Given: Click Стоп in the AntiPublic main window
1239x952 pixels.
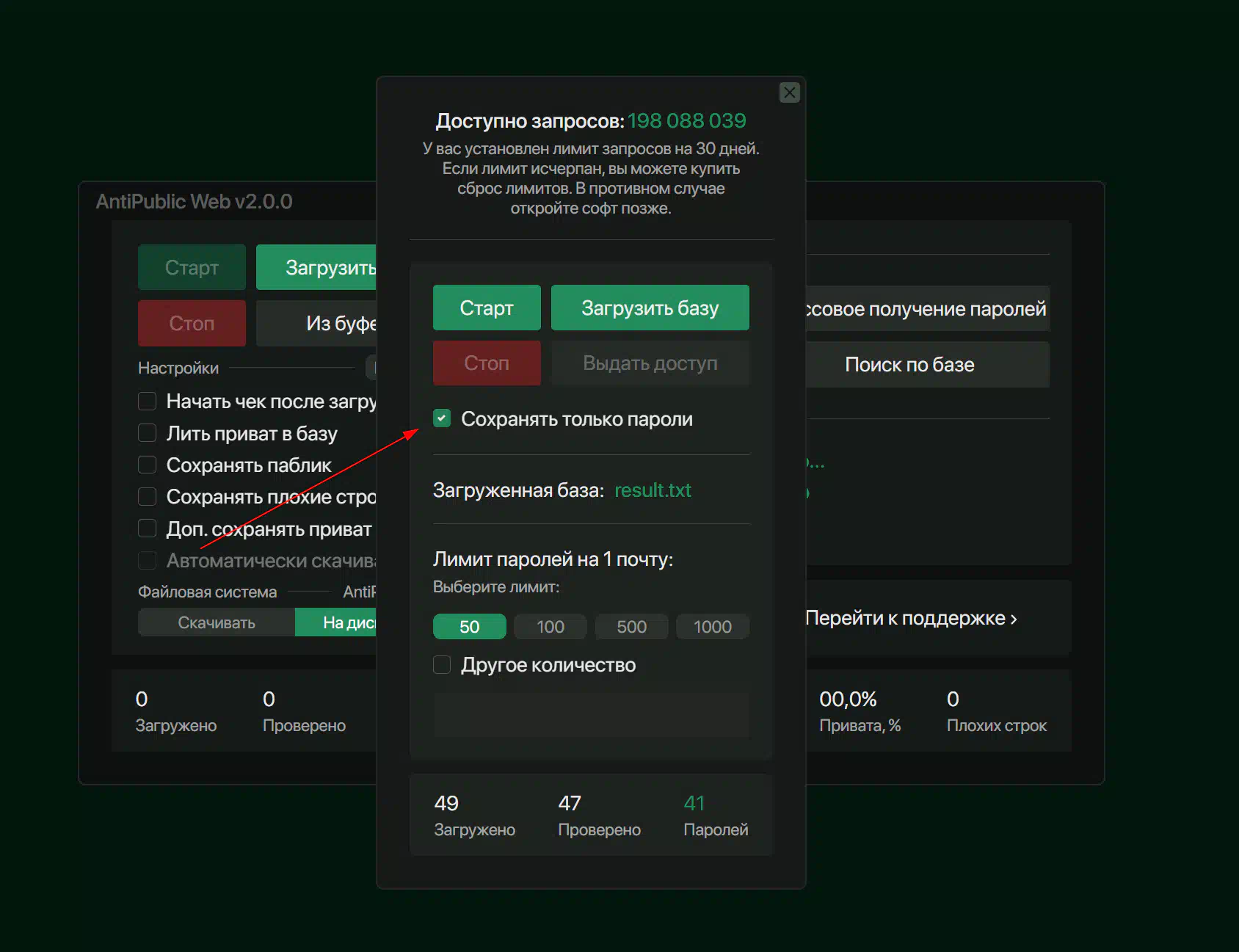Looking at the screenshot, I should coord(192,323).
